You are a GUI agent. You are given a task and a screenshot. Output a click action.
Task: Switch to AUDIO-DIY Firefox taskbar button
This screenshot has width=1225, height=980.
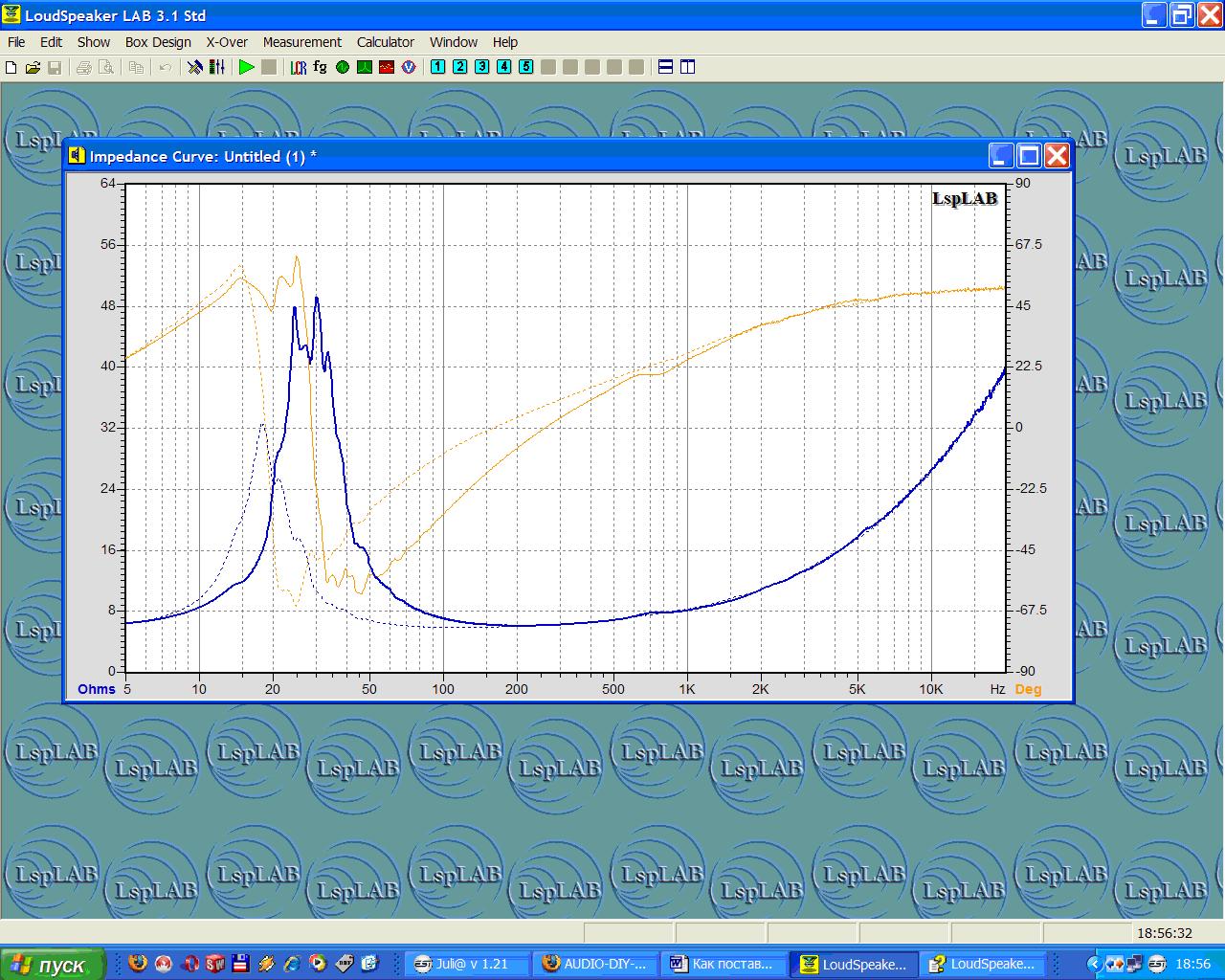pyautogui.click(x=595, y=965)
